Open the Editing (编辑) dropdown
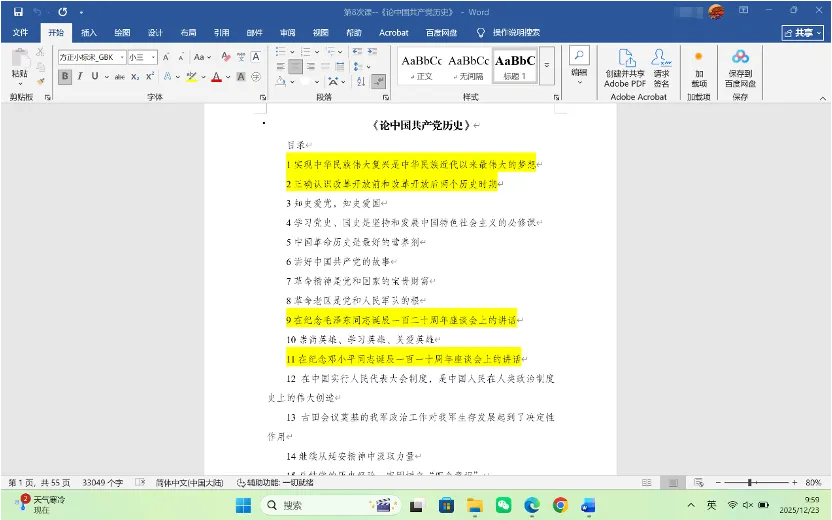This screenshot has width=832, height=520. pos(579,66)
